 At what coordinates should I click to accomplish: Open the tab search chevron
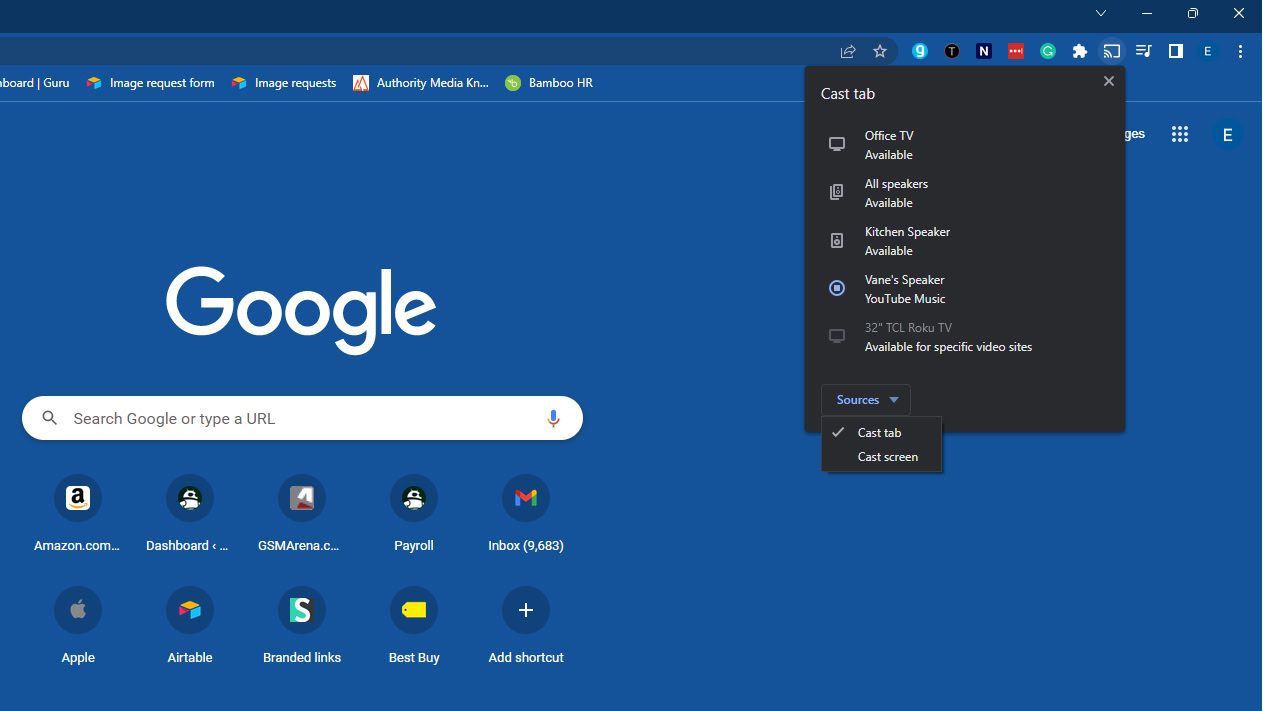pos(1100,13)
